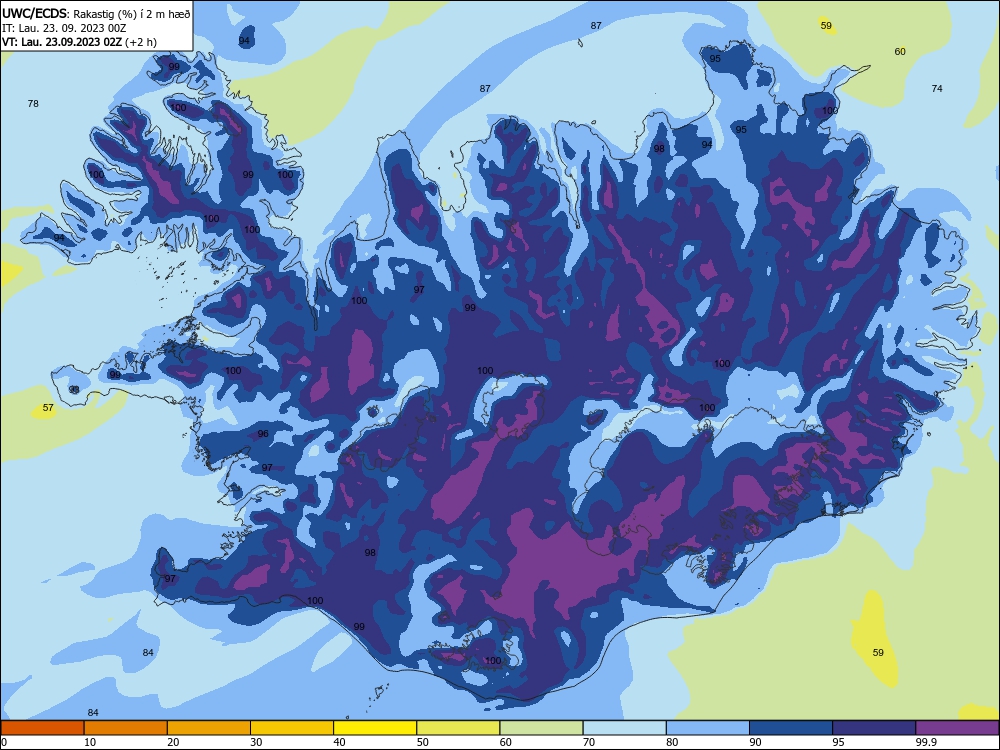Viewport: 1000px width, 750px height.
Task: Click the '40' legend scale label
Action: tap(339, 742)
